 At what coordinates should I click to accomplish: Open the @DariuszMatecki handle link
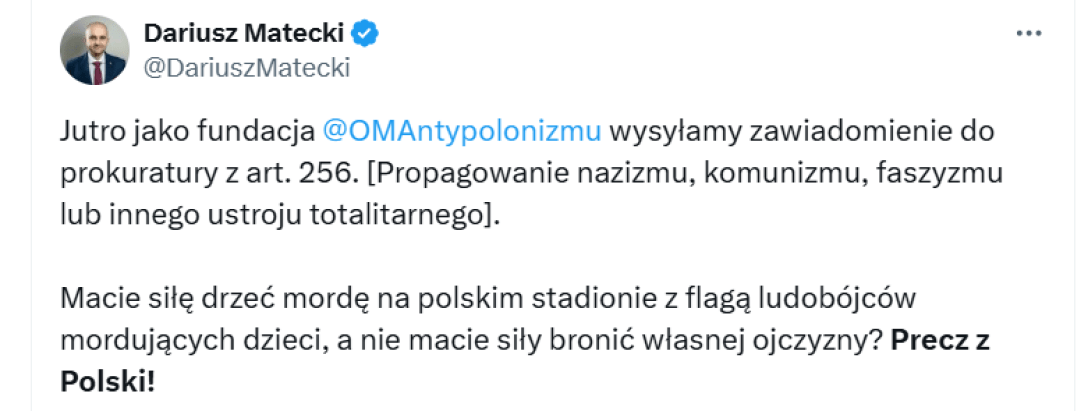[x=248, y=68]
